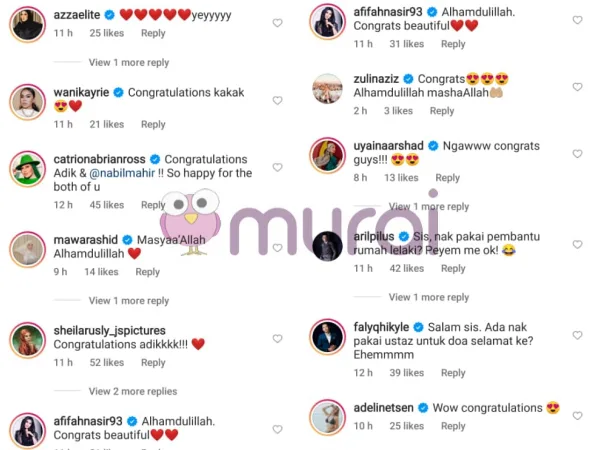Viewport: 600px width, 450px height.
Task: Tap heart beside uyainaarshad comment
Action: [577, 154]
